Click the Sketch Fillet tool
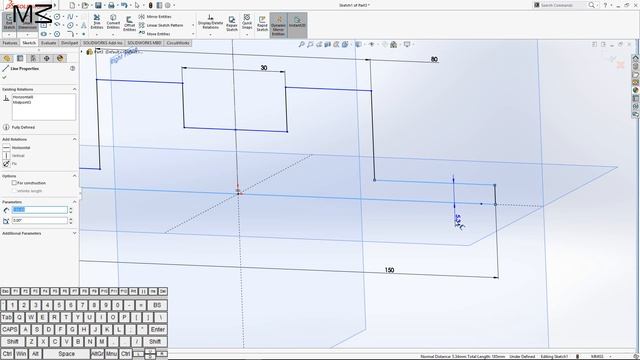The image size is (640, 360). click(70, 34)
